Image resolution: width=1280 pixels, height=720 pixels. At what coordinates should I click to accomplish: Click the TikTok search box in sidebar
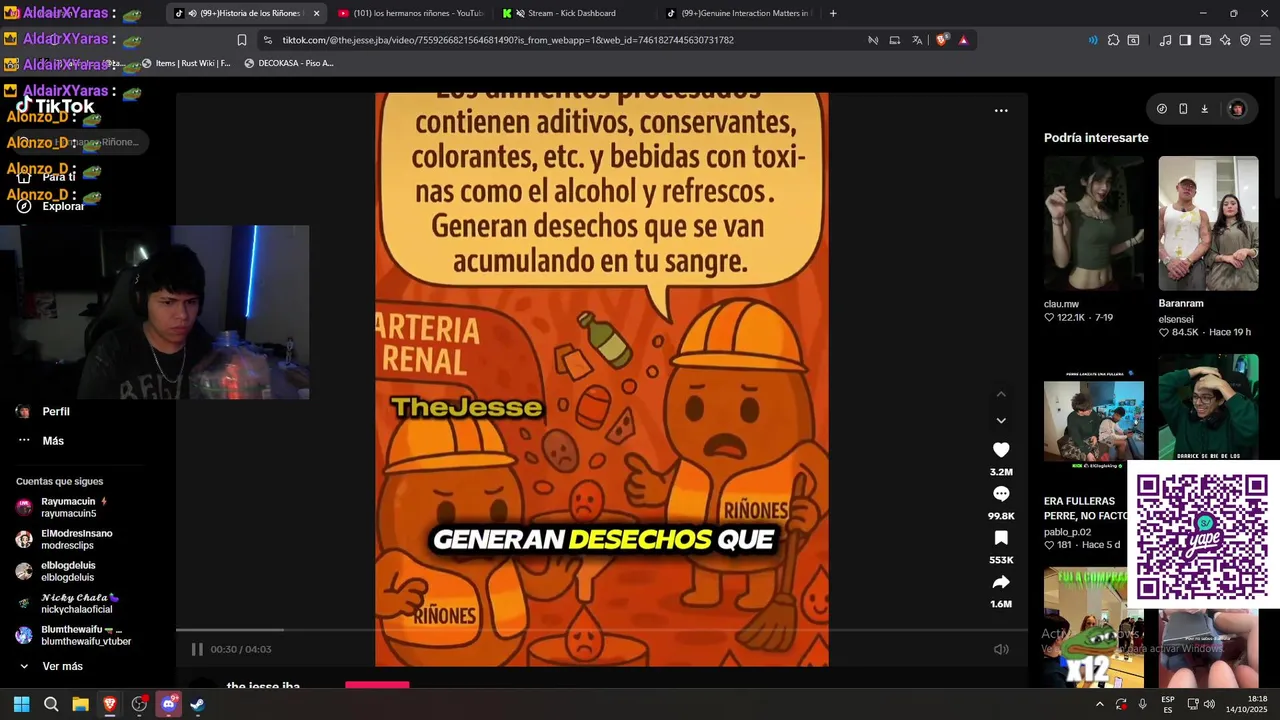tap(80, 142)
